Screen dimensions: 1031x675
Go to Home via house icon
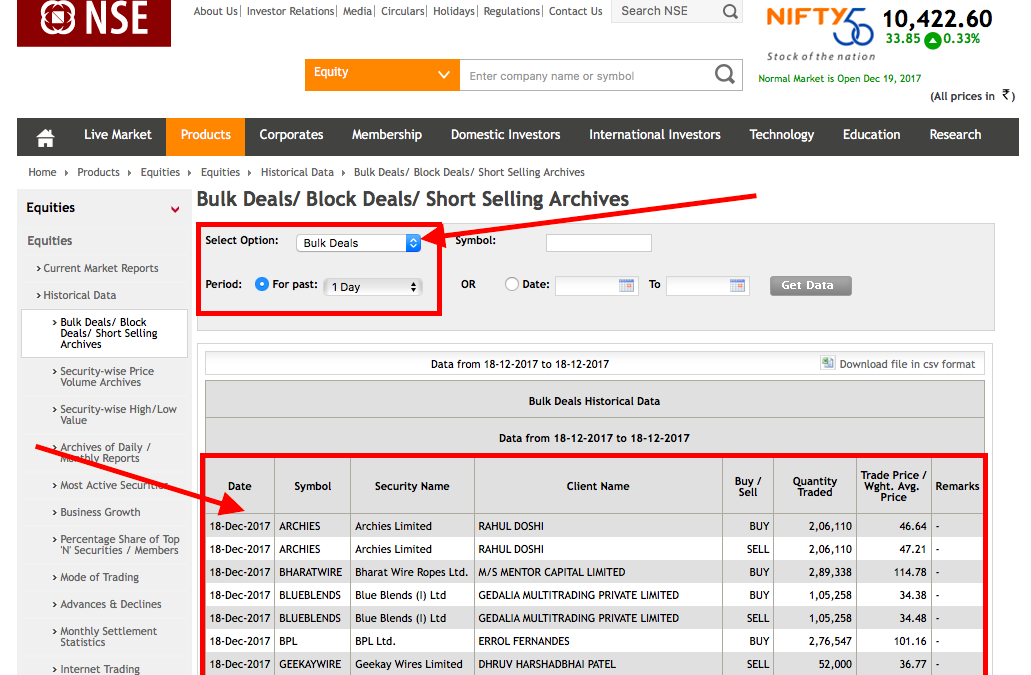click(x=45, y=137)
